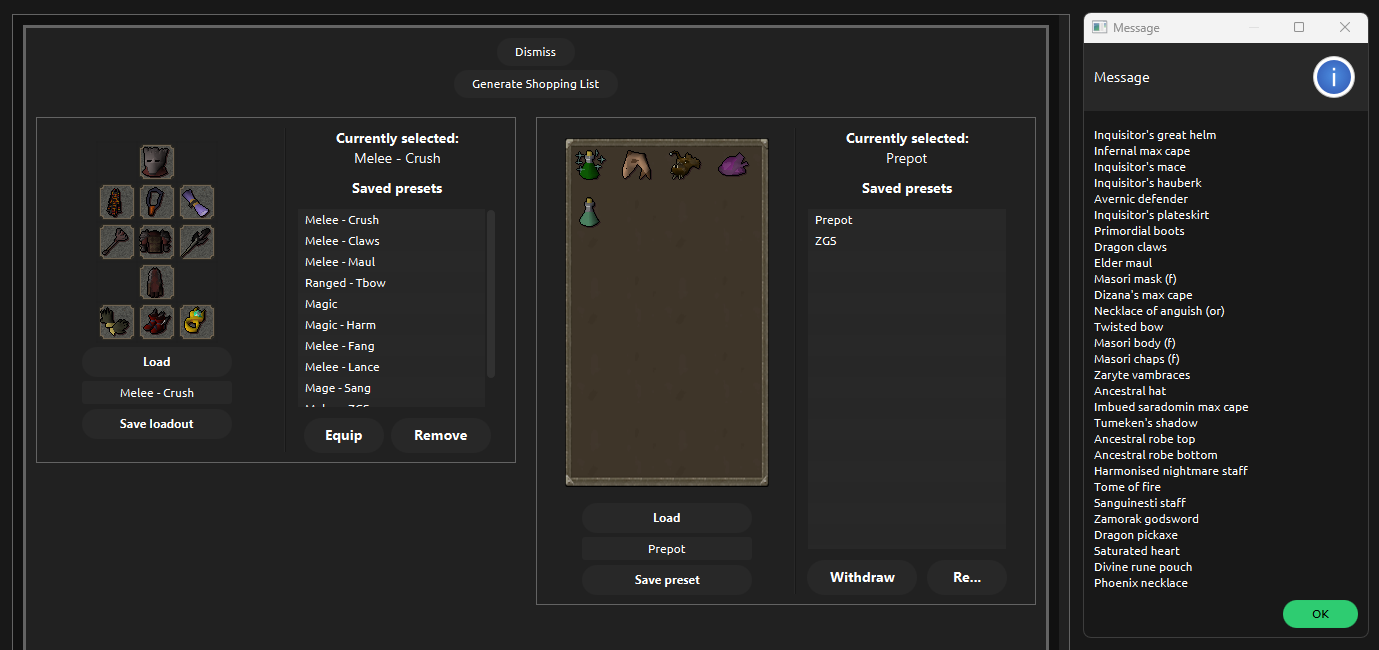The image size is (1379, 650).
Task: Select the Inquisitor's great helm slot
Action: pyautogui.click(x=157, y=161)
